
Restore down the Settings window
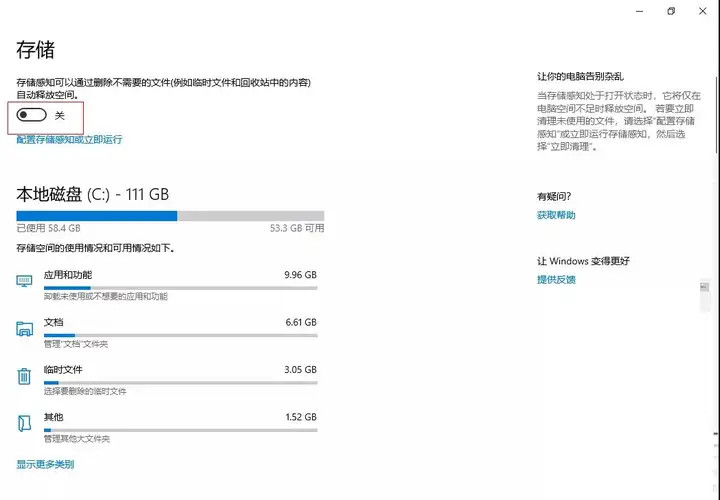tap(671, 11)
